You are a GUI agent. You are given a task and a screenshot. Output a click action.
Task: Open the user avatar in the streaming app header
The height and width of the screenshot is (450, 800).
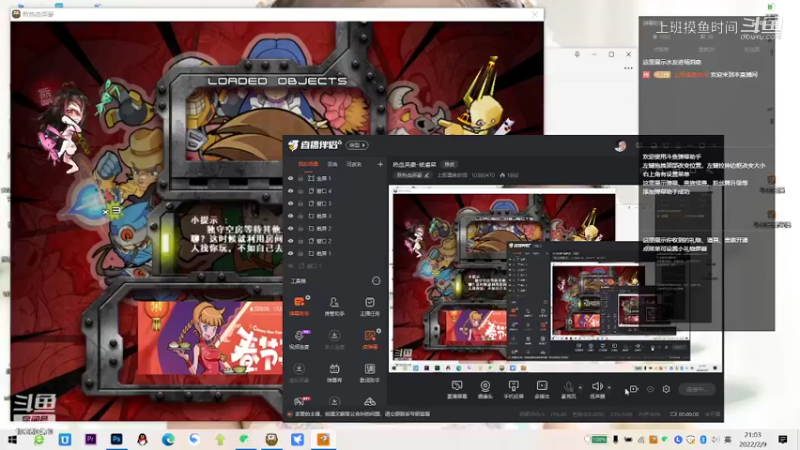click(x=620, y=146)
